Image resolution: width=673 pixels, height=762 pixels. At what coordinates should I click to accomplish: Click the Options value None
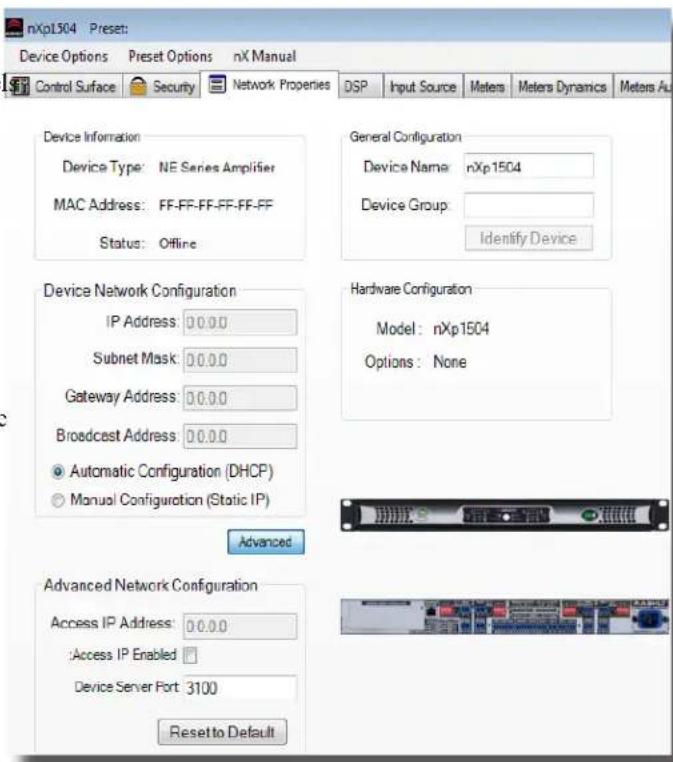(x=450, y=362)
